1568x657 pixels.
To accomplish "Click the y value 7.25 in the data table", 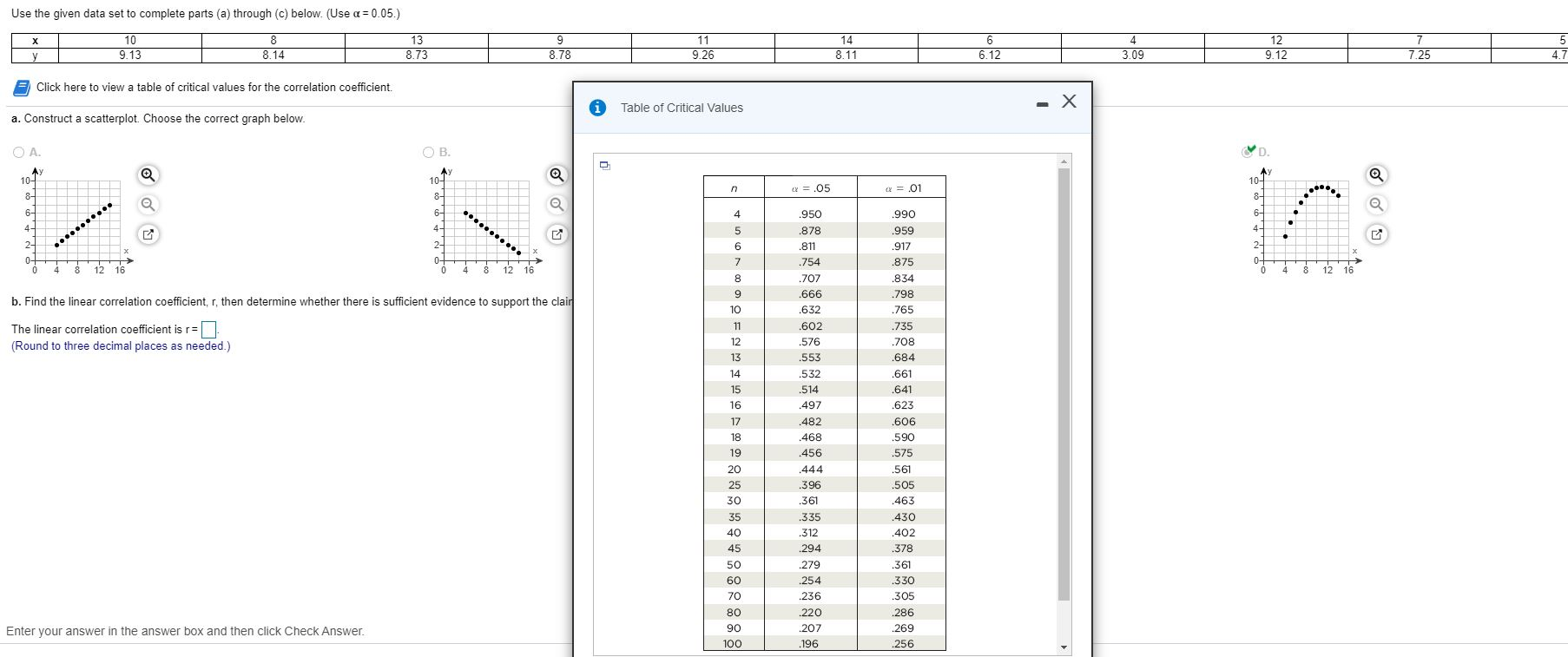I will click(1420, 55).
